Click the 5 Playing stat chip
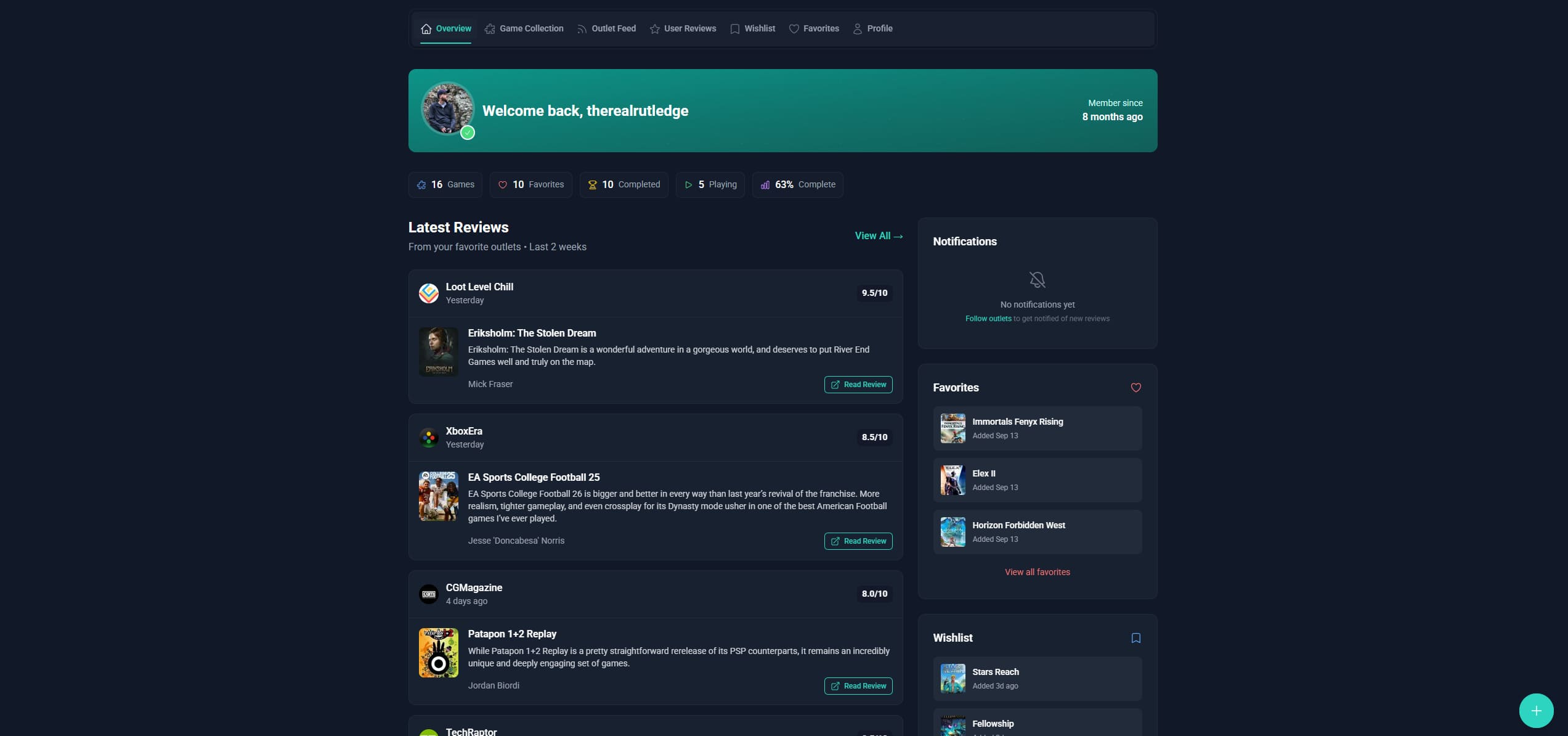 (710, 185)
